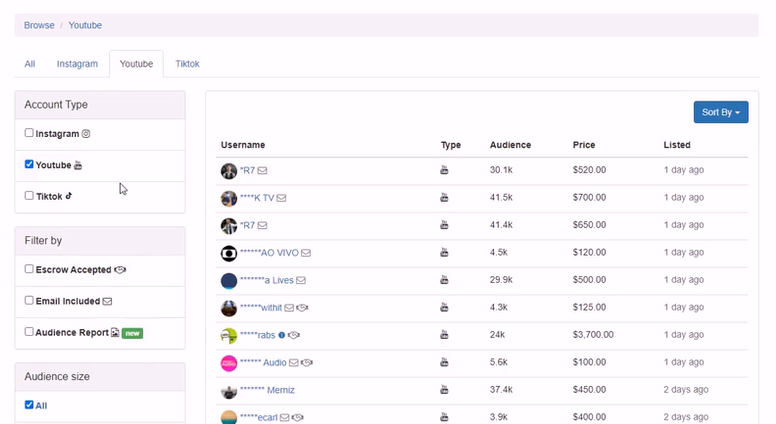Viewport: 776px width, 424px height.
Task: Toggle the Audience Report filter checkbox
Action: [x=29, y=331]
